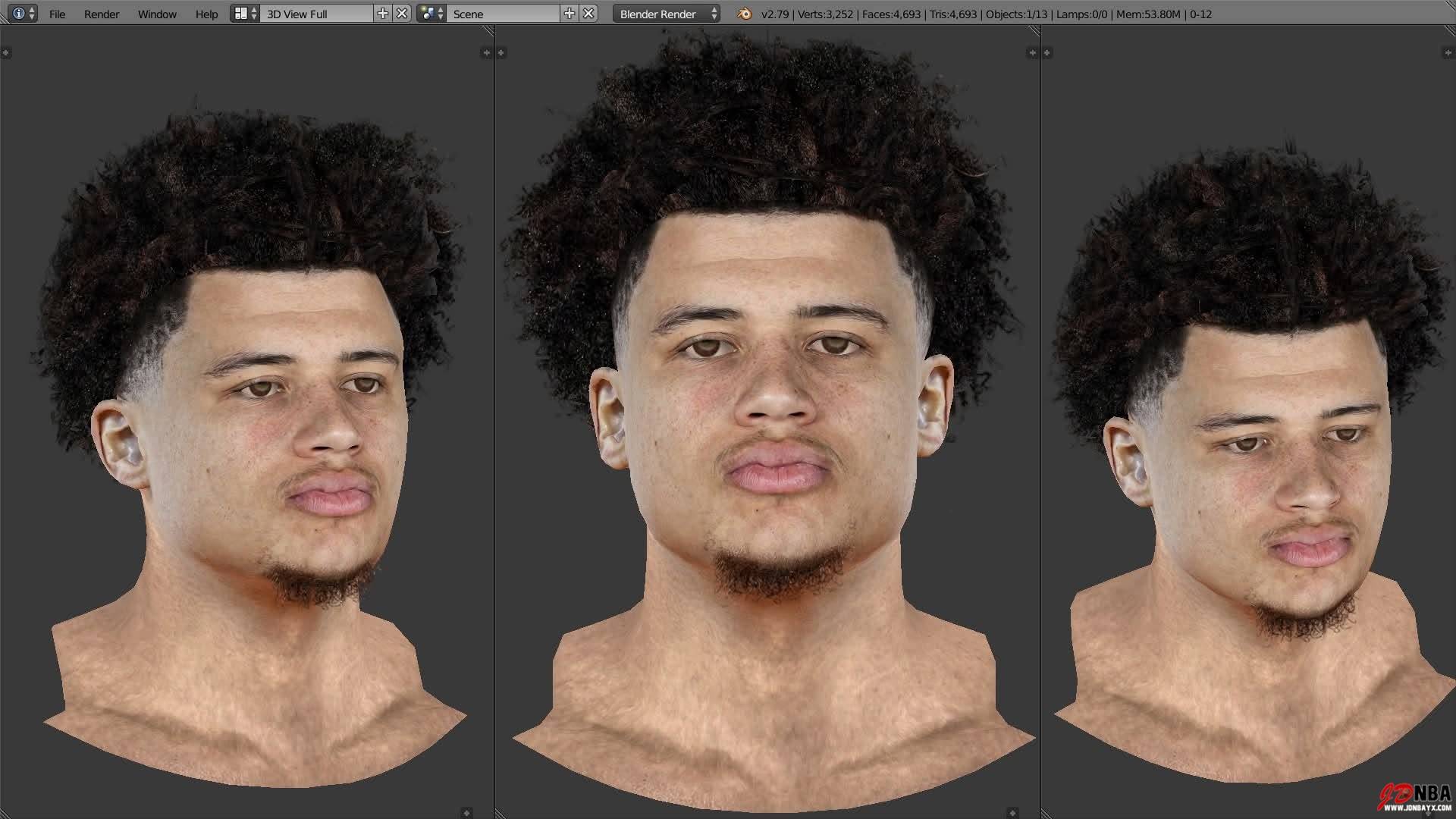Screen dimensions: 1456x819
Task: Open the 'Blender Render' engine dropdown
Action: point(667,14)
